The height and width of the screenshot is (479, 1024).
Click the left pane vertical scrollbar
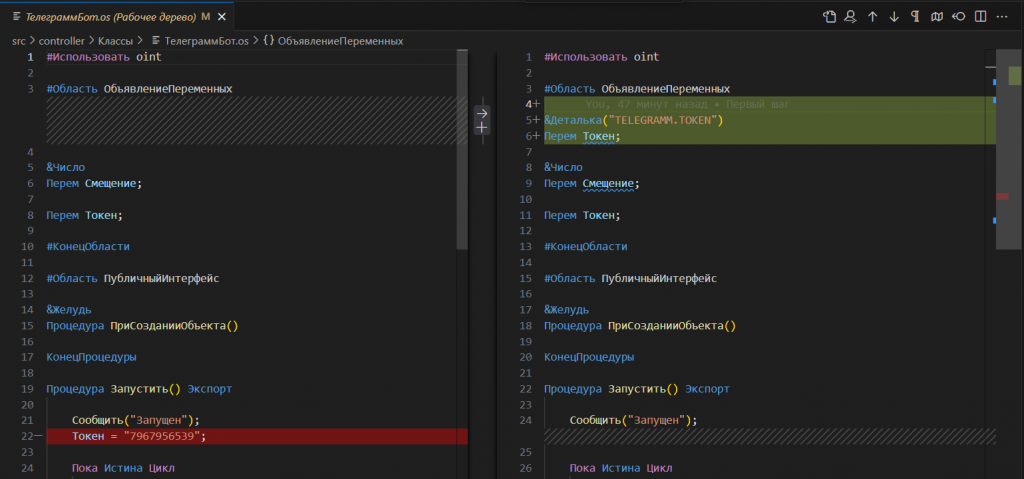coord(462,150)
